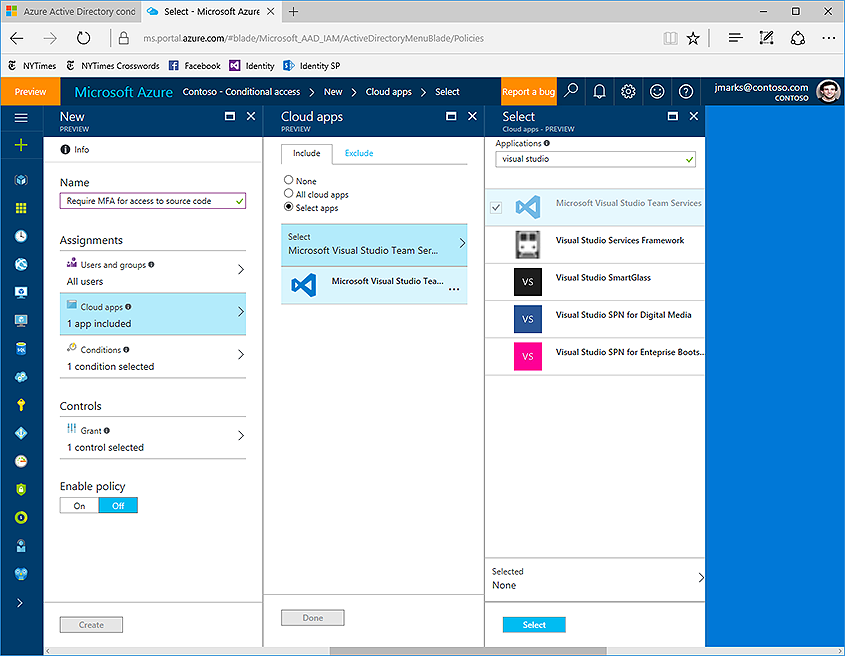This screenshot has width=845, height=656.
Task: Expand Cloud apps assignment row
Action: 153,314
